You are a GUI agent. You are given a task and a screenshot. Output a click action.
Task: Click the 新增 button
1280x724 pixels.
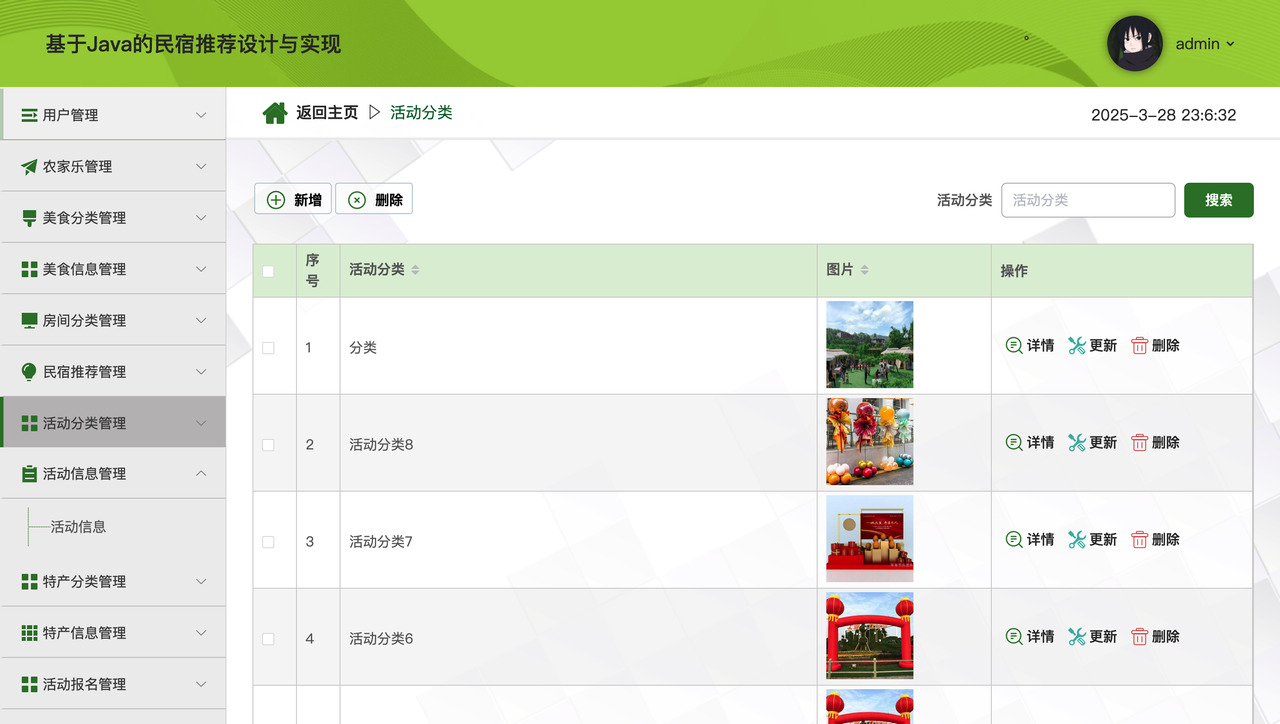(293, 199)
